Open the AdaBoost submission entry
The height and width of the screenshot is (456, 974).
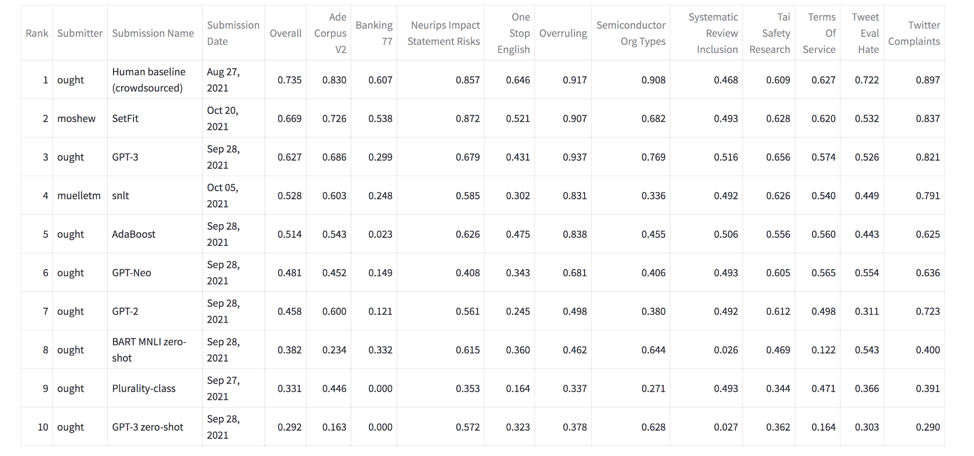[x=134, y=234]
